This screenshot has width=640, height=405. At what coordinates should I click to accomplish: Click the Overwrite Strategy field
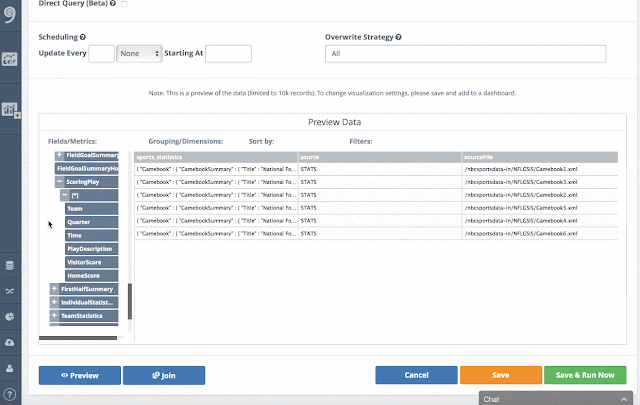(465, 53)
